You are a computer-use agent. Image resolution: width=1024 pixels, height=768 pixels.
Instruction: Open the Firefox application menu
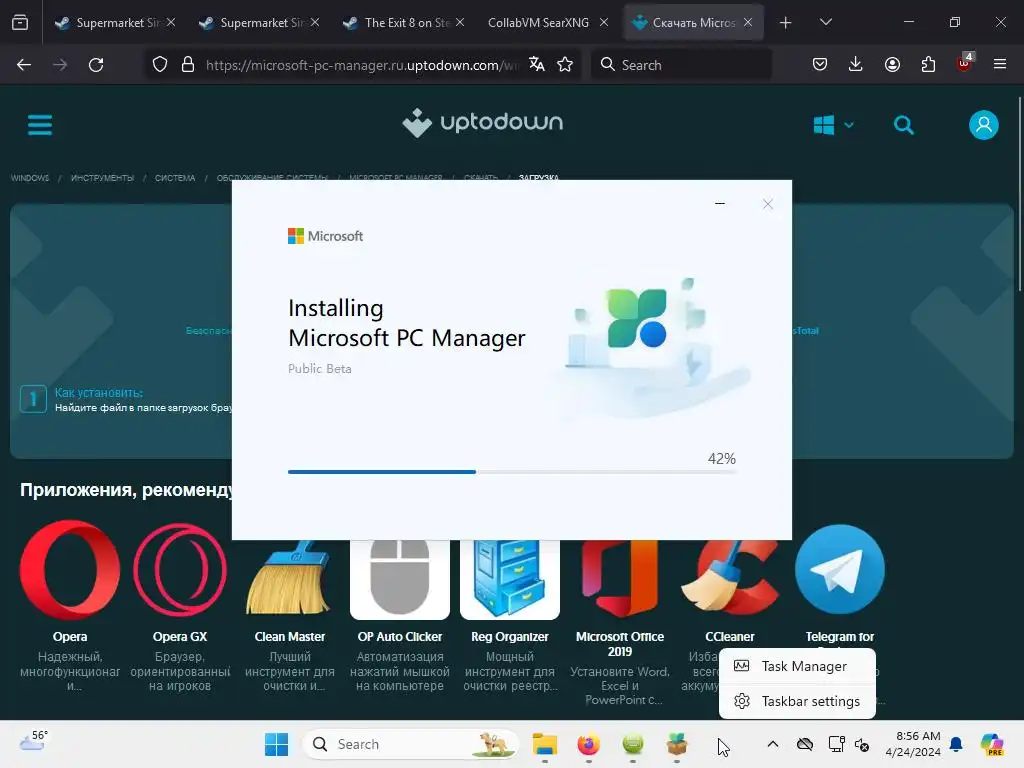(x=1000, y=64)
